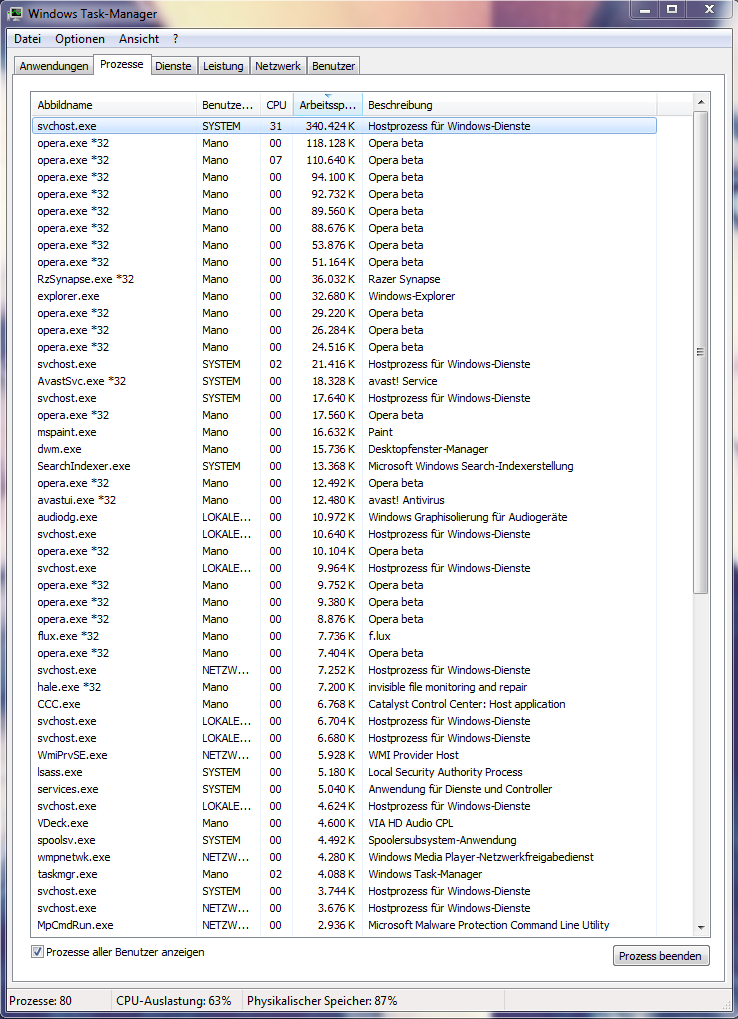Sort by Beschreibung column header

(509, 105)
